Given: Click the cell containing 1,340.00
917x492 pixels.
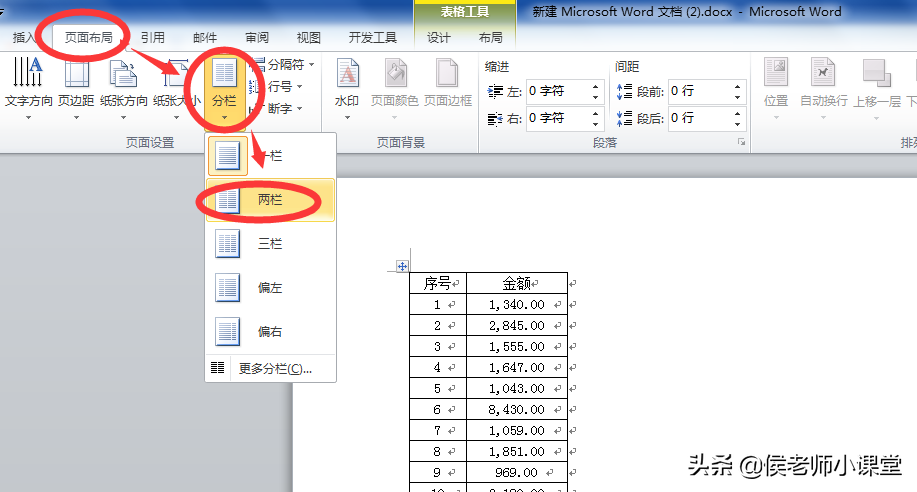Looking at the screenshot, I should tap(517, 304).
